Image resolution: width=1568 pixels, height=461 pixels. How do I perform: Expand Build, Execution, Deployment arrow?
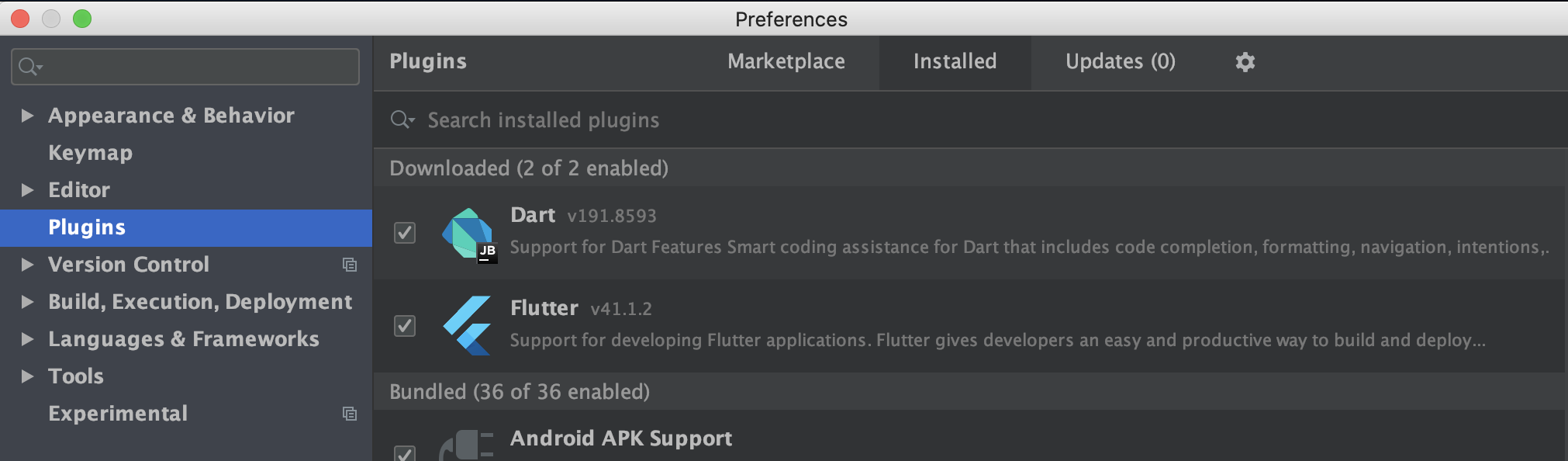pyautogui.click(x=28, y=302)
